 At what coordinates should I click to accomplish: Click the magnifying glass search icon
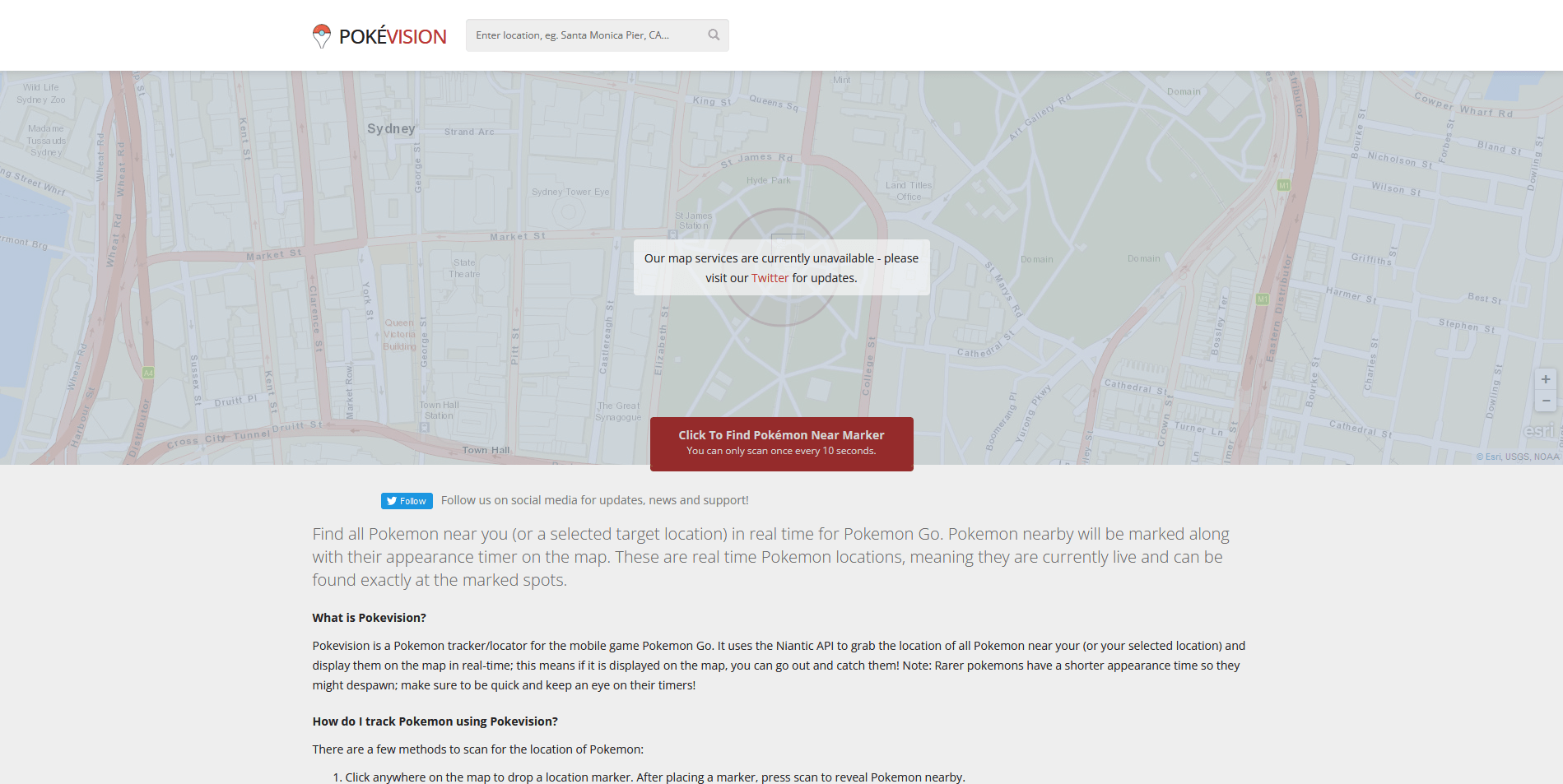(x=712, y=35)
